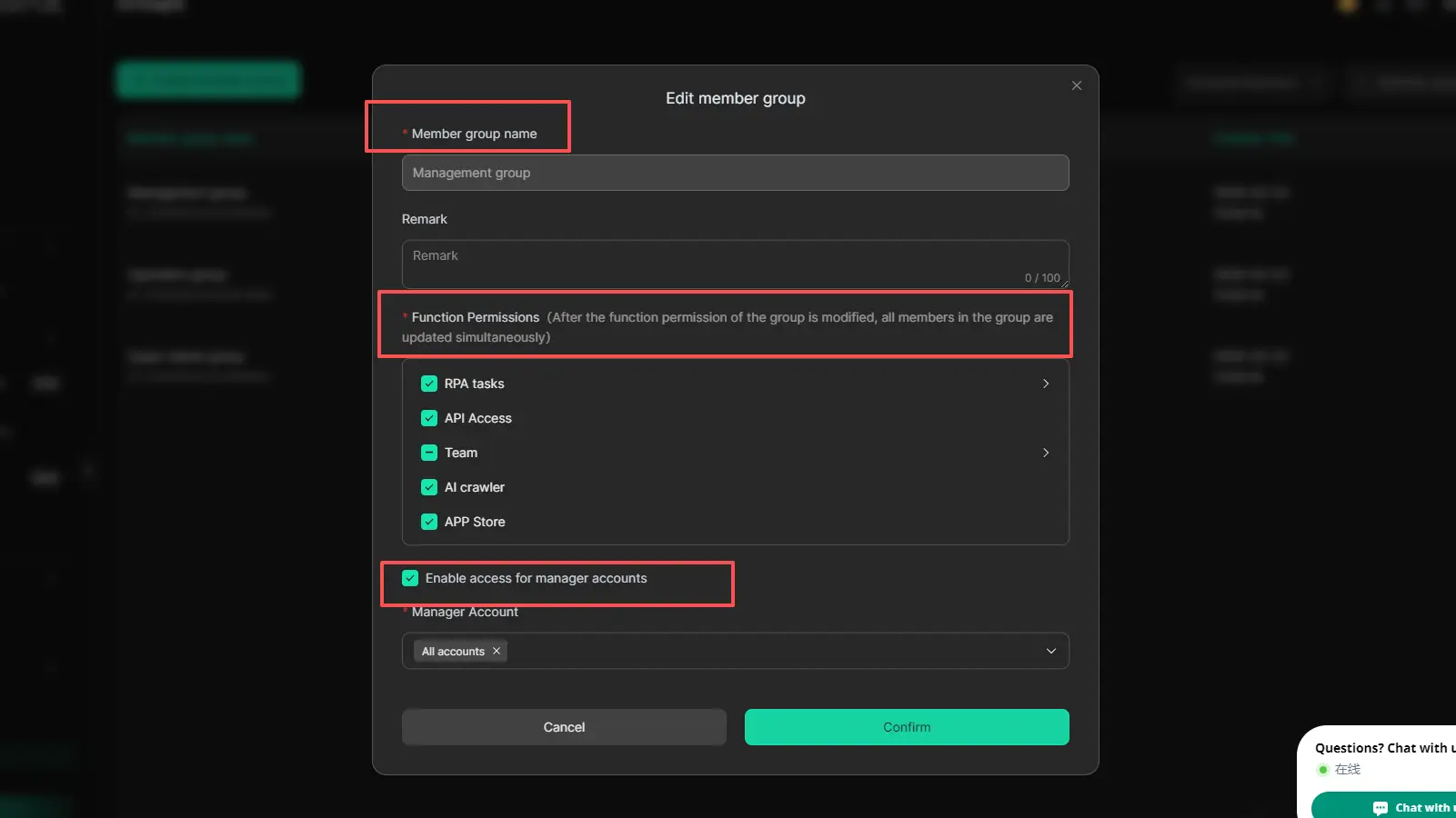Click the Member group name field

[x=735, y=173]
